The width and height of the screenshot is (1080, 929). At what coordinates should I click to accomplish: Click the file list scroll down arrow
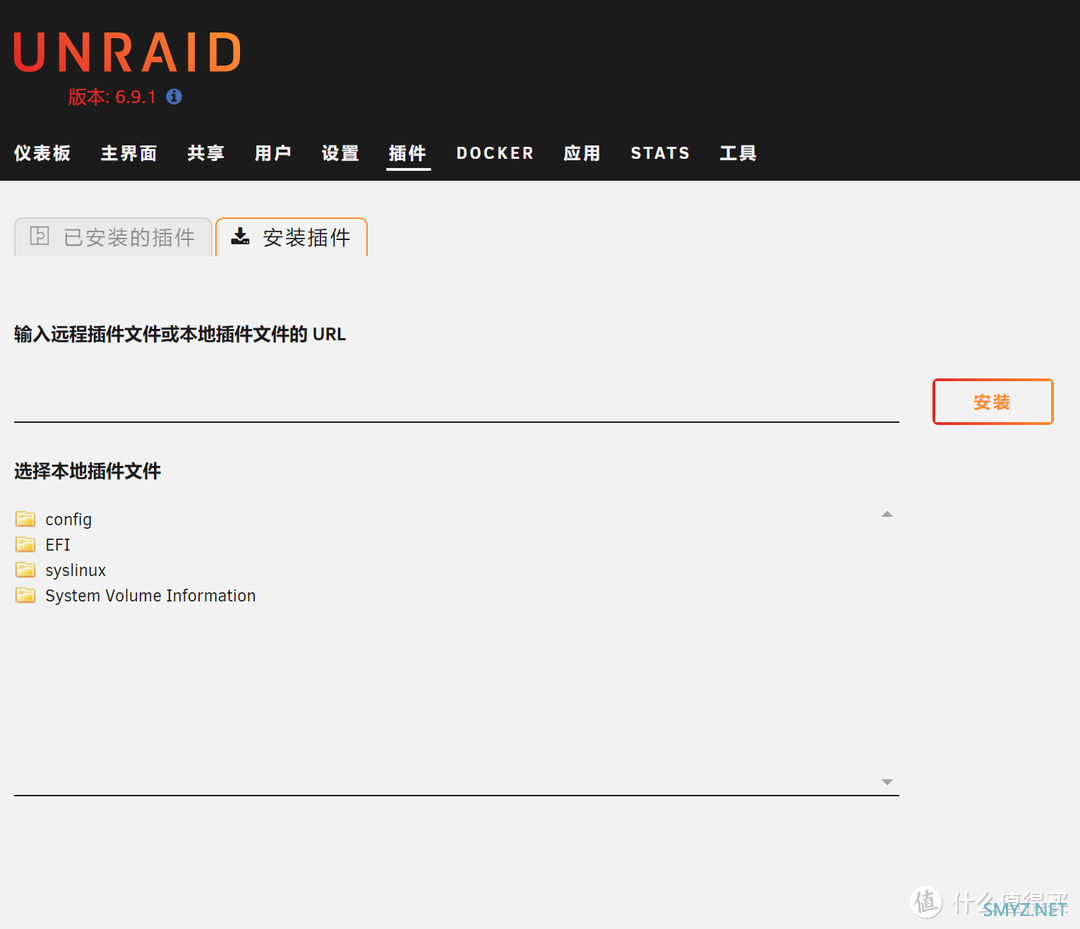click(x=887, y=782)
